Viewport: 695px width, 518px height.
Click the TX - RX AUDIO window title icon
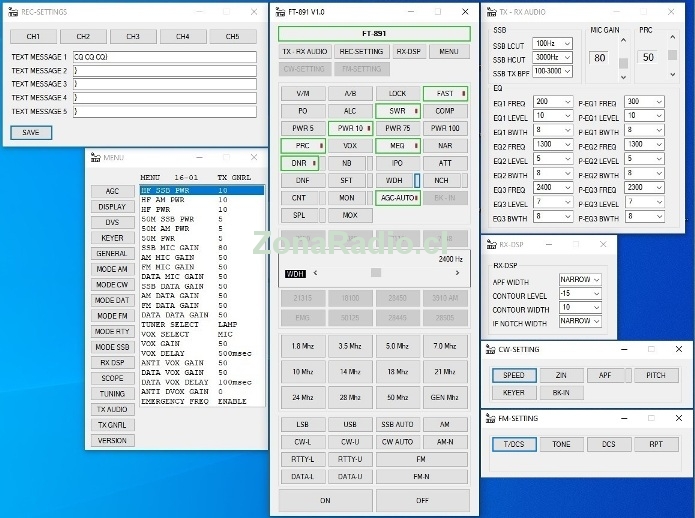492,12
